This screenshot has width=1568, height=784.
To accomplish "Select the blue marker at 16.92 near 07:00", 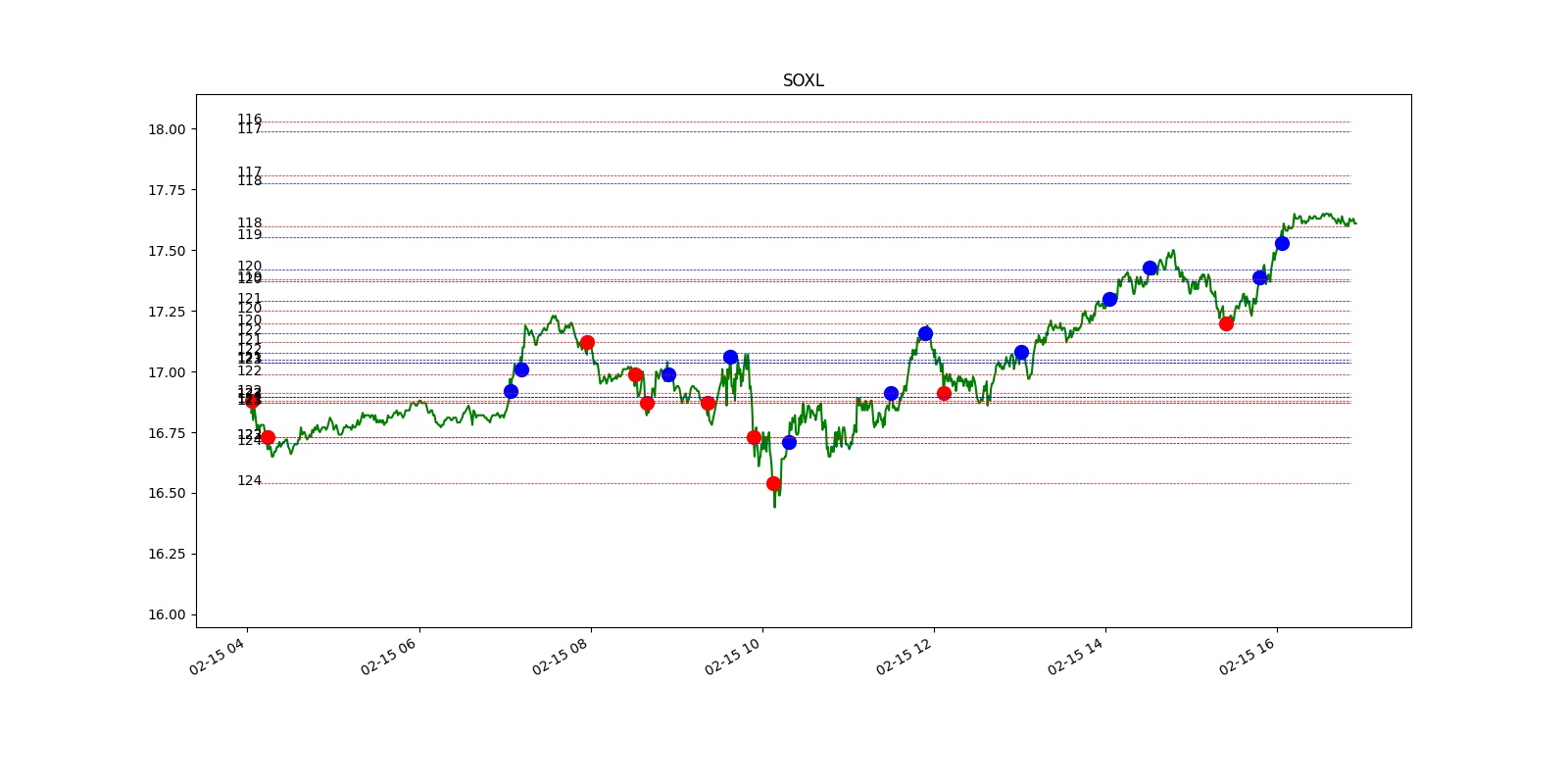I will pos(511,391).
